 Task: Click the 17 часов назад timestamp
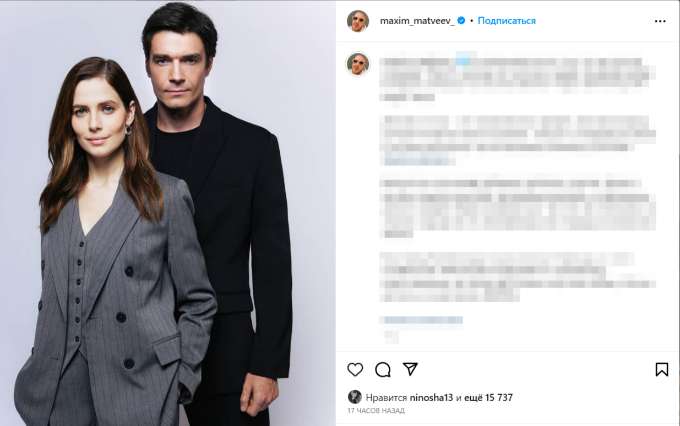tap(376, 410)
